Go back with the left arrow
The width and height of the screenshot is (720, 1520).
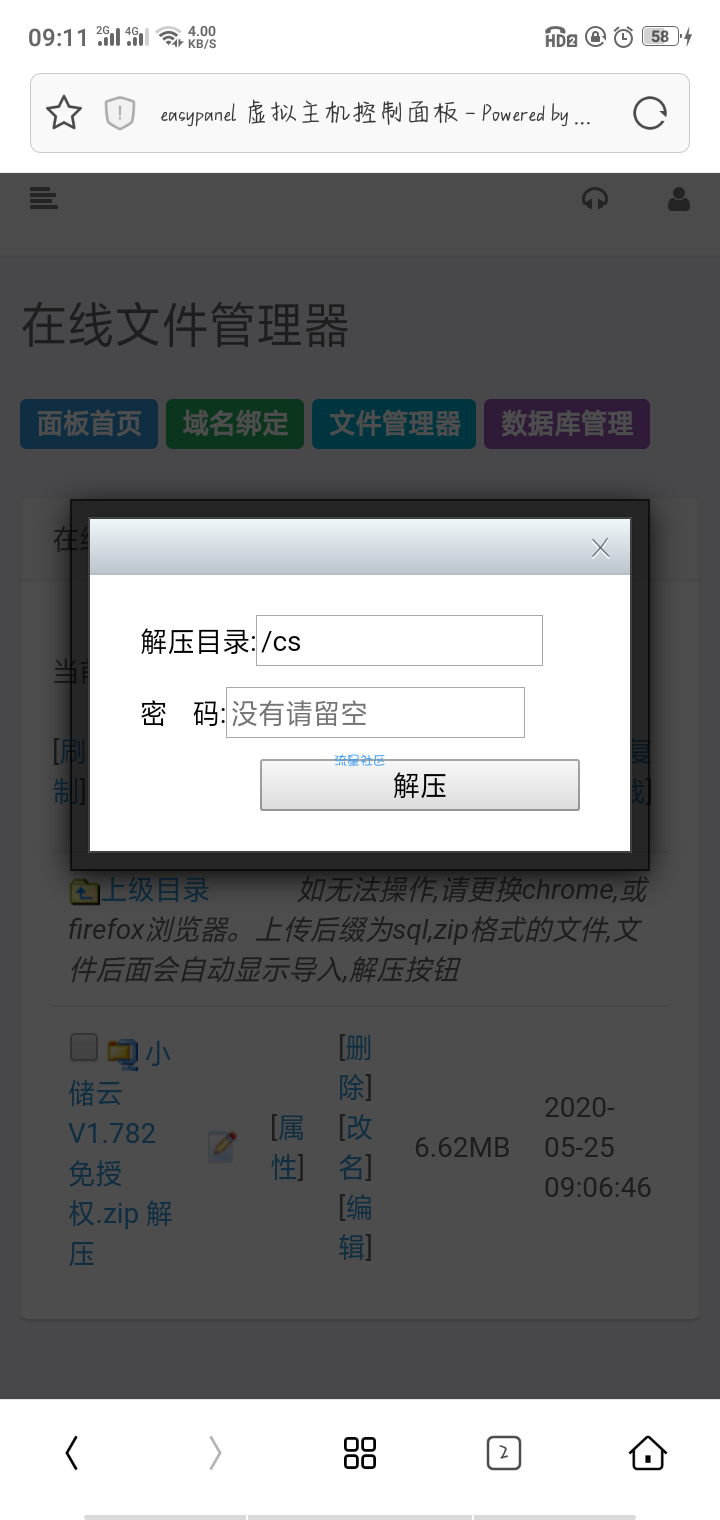71,1453
